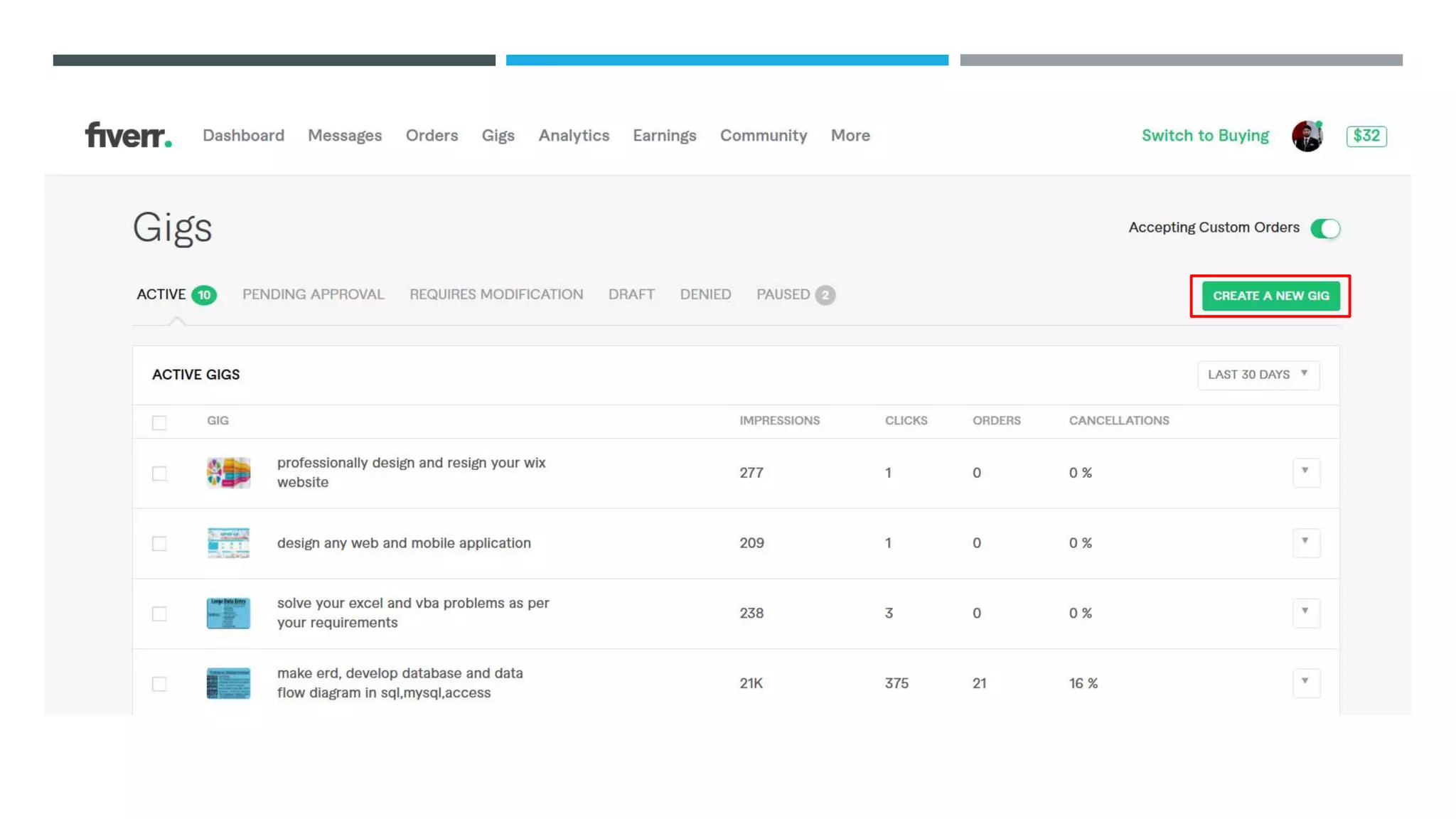The image size is (1456, 819).
Task: Open the design any web and mobile application gig title
Action: coord(404,543)
